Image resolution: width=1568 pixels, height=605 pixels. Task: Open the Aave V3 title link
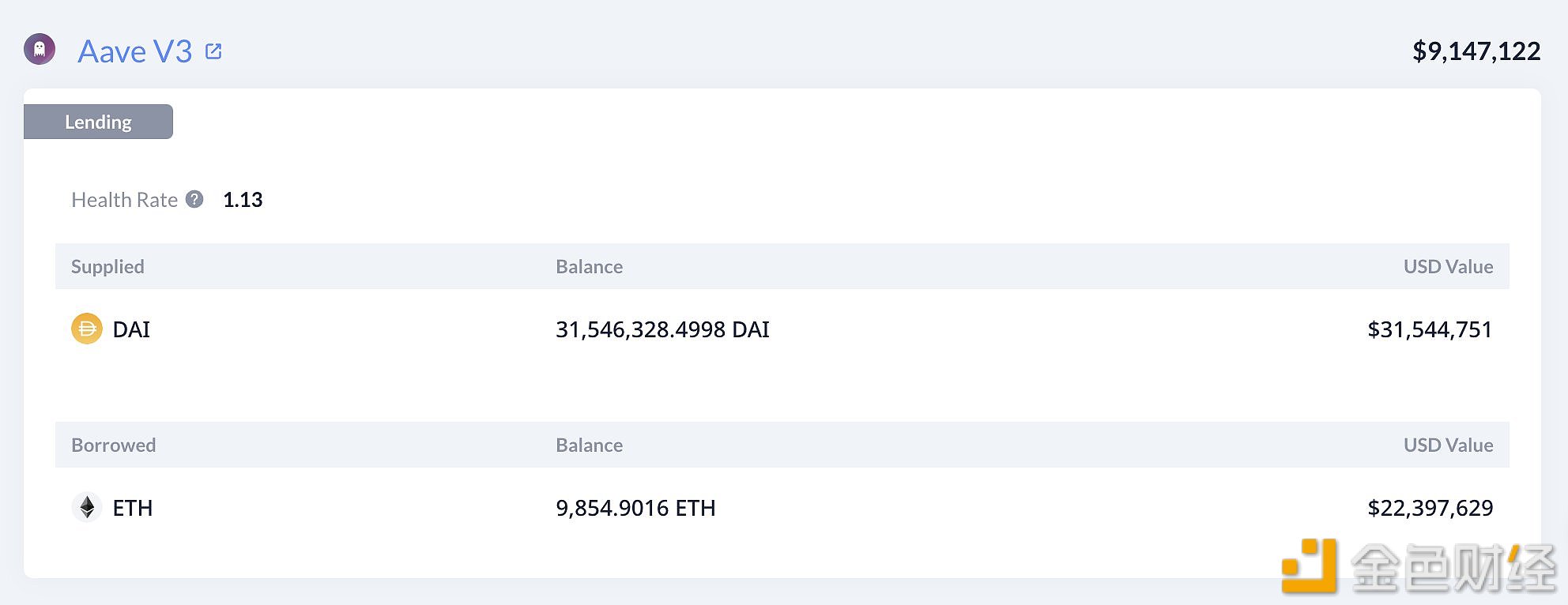[x=135, y=51]
